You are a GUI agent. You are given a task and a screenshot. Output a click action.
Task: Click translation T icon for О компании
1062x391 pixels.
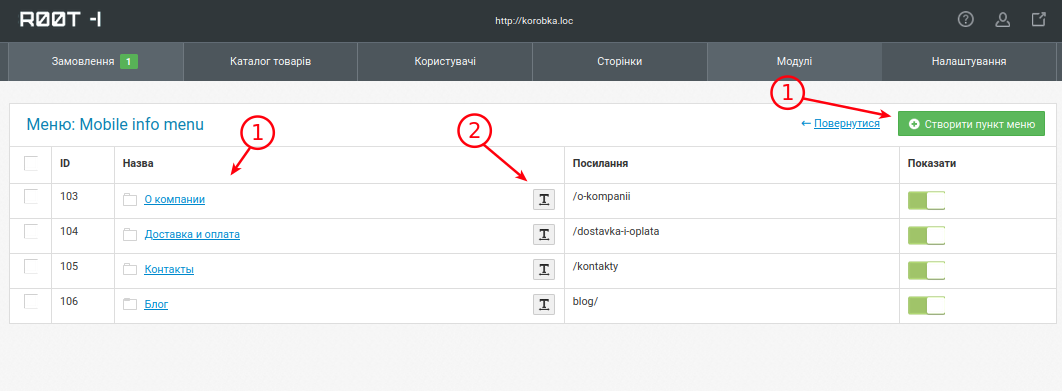[x=543, y=199]
